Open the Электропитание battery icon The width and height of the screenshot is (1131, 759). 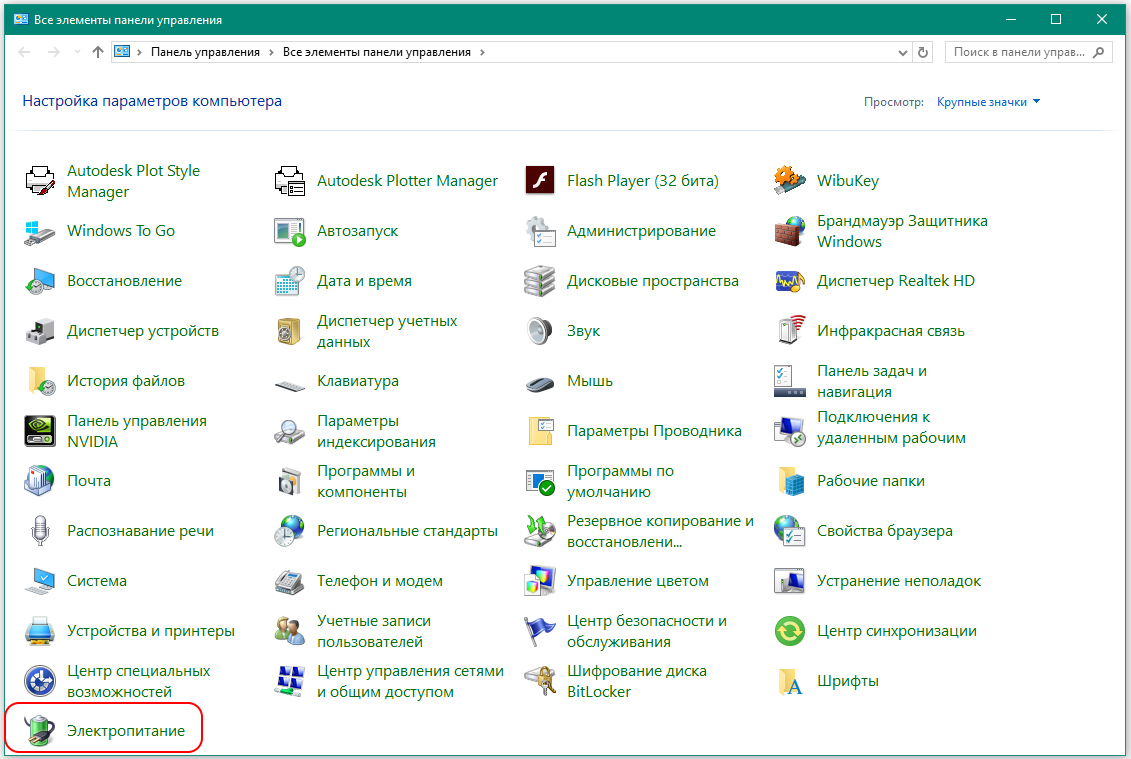(40, 731)
